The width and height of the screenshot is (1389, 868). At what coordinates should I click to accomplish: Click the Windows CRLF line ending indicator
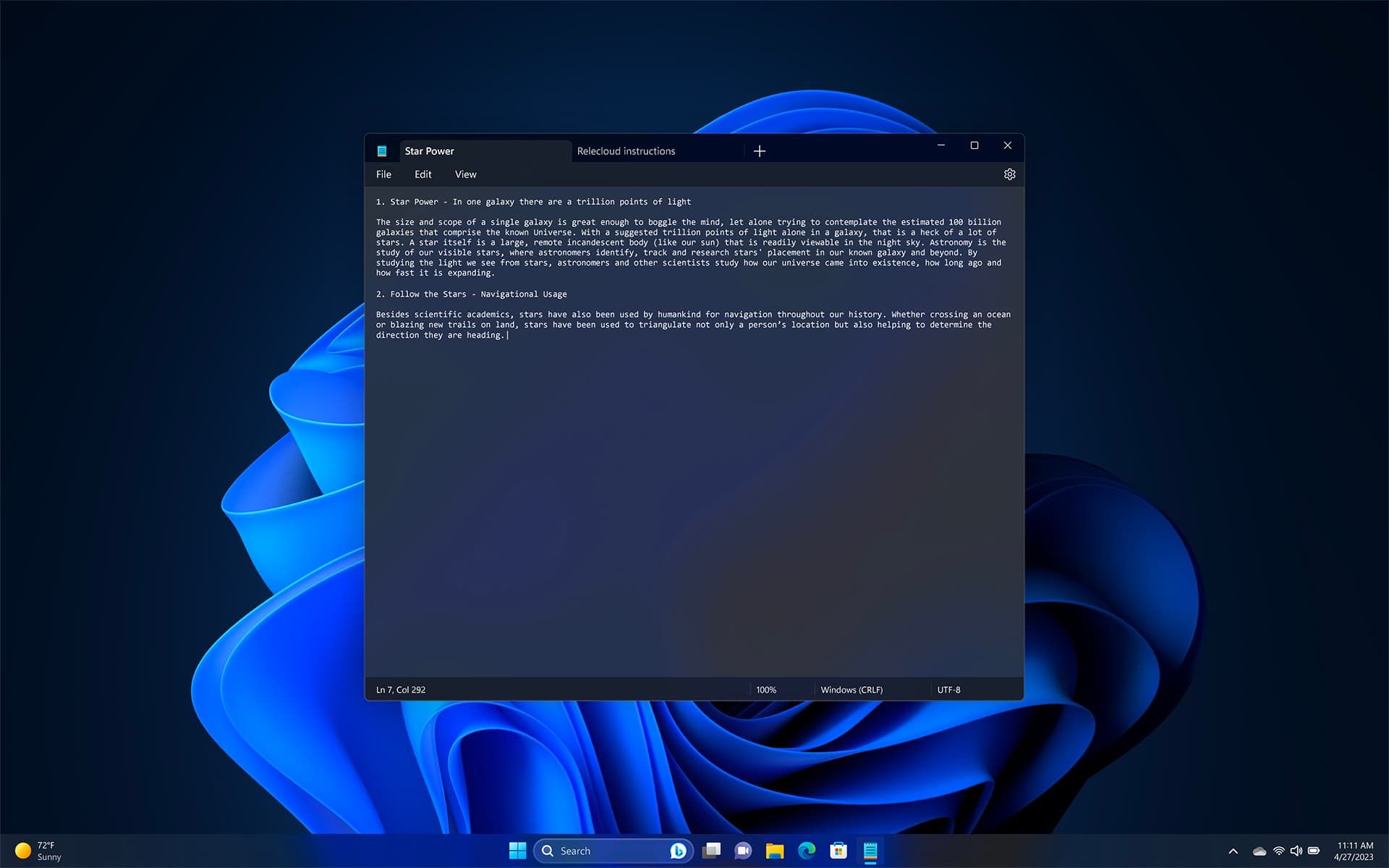pos(852,690)
